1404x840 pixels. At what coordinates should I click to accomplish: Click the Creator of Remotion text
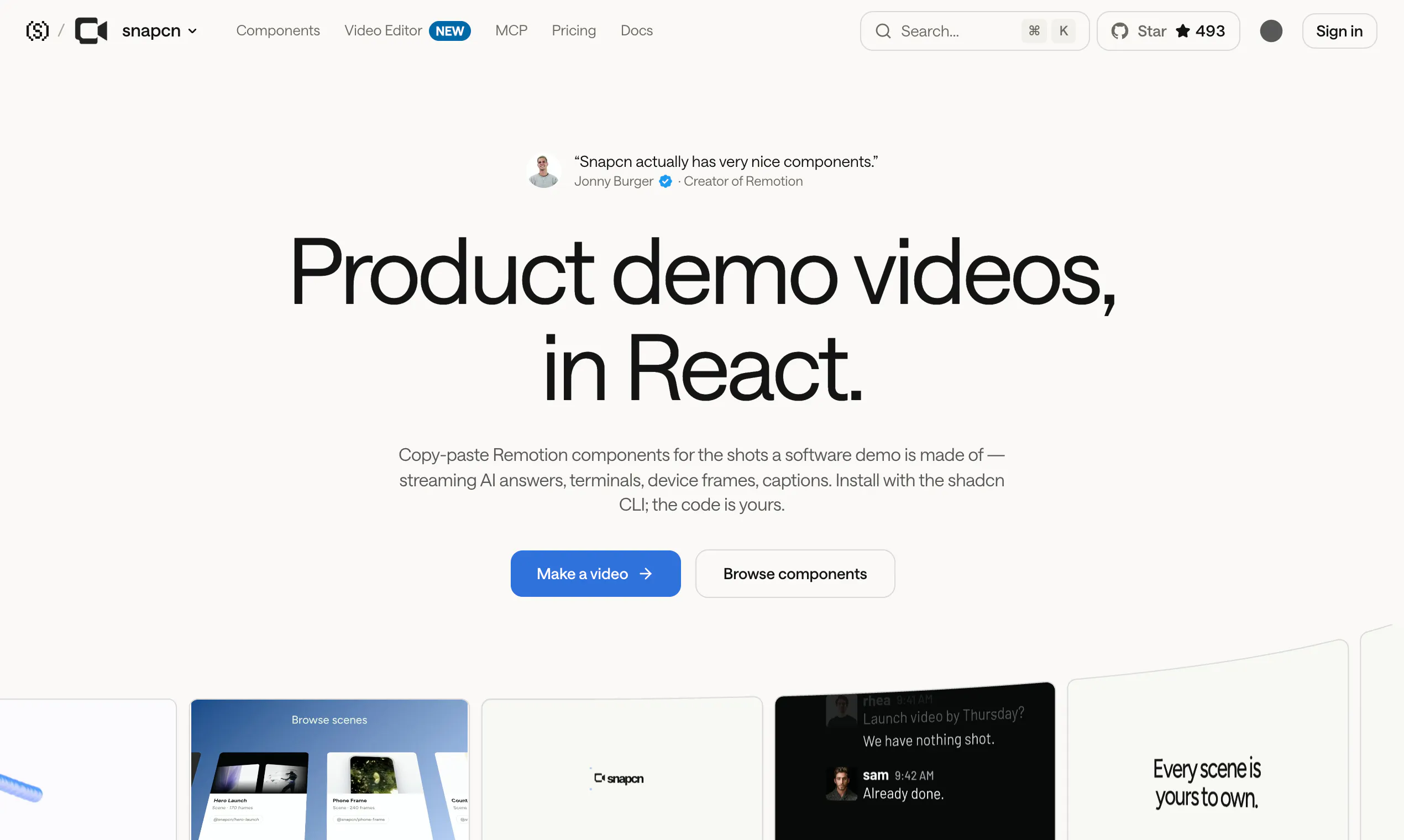[x=743, y=181]
